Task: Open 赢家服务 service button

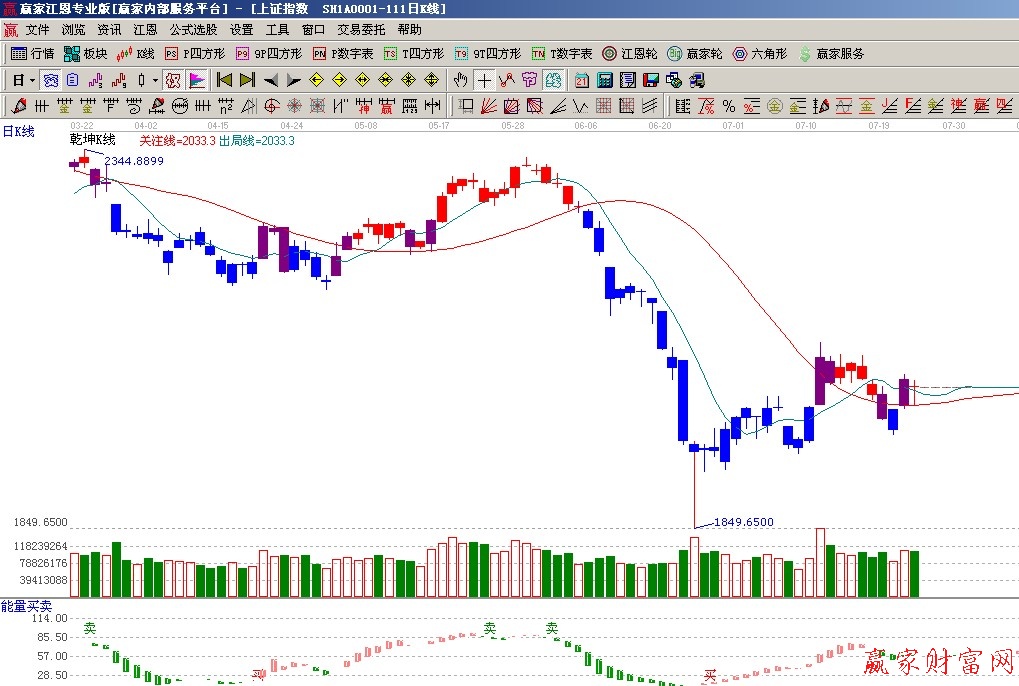Action: 830,53
